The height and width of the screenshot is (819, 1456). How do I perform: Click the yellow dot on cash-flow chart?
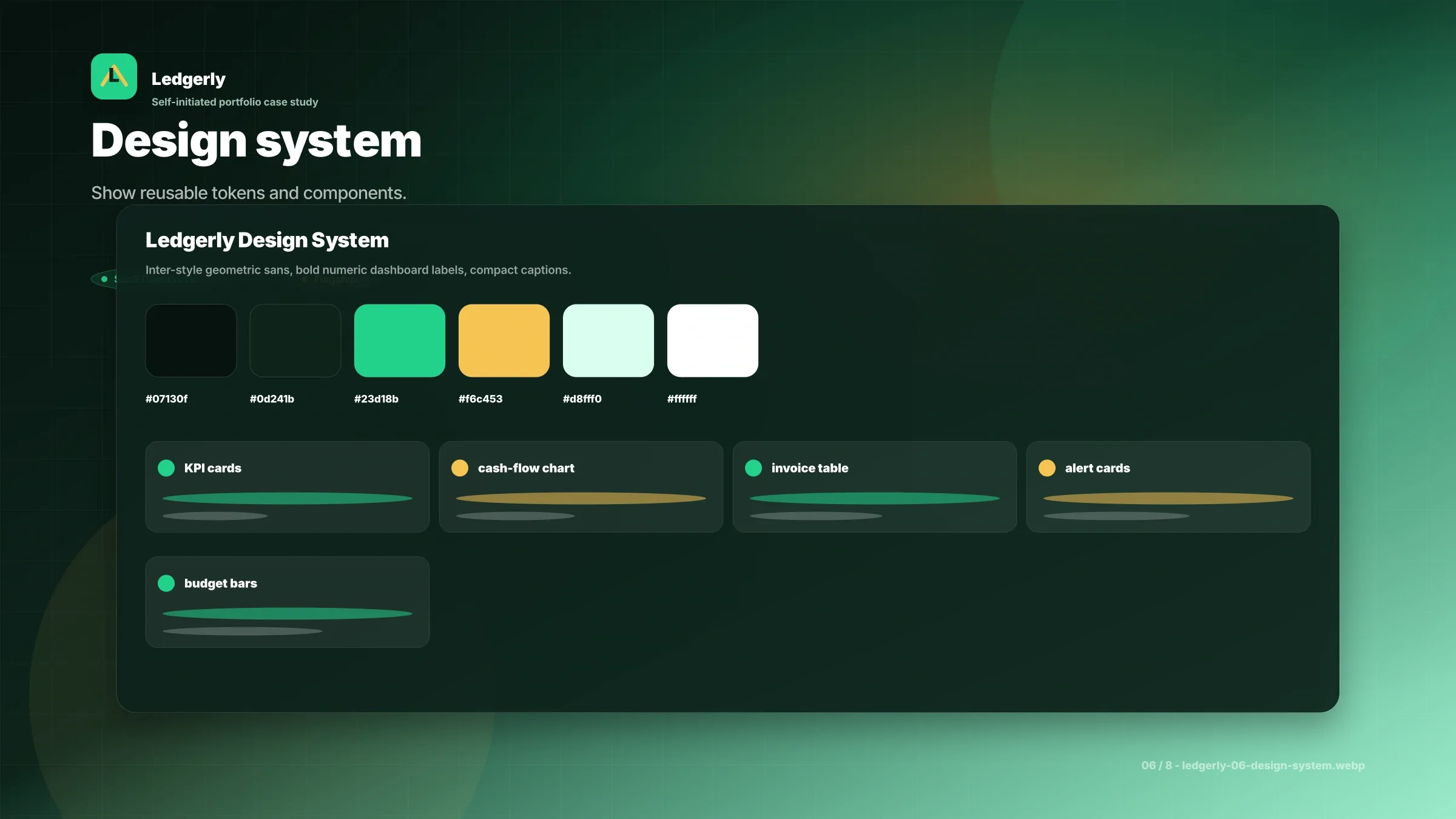coord(460,468)
